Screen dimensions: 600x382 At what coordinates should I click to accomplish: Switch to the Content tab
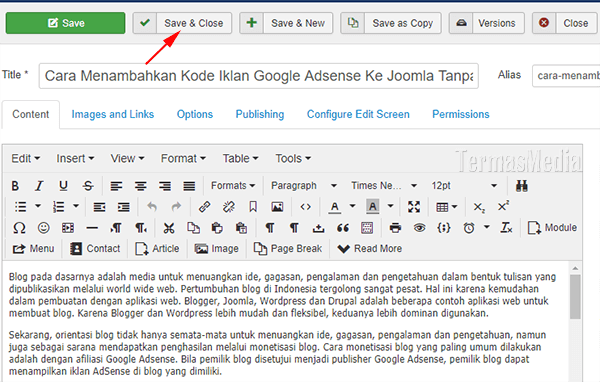point(31,114)
